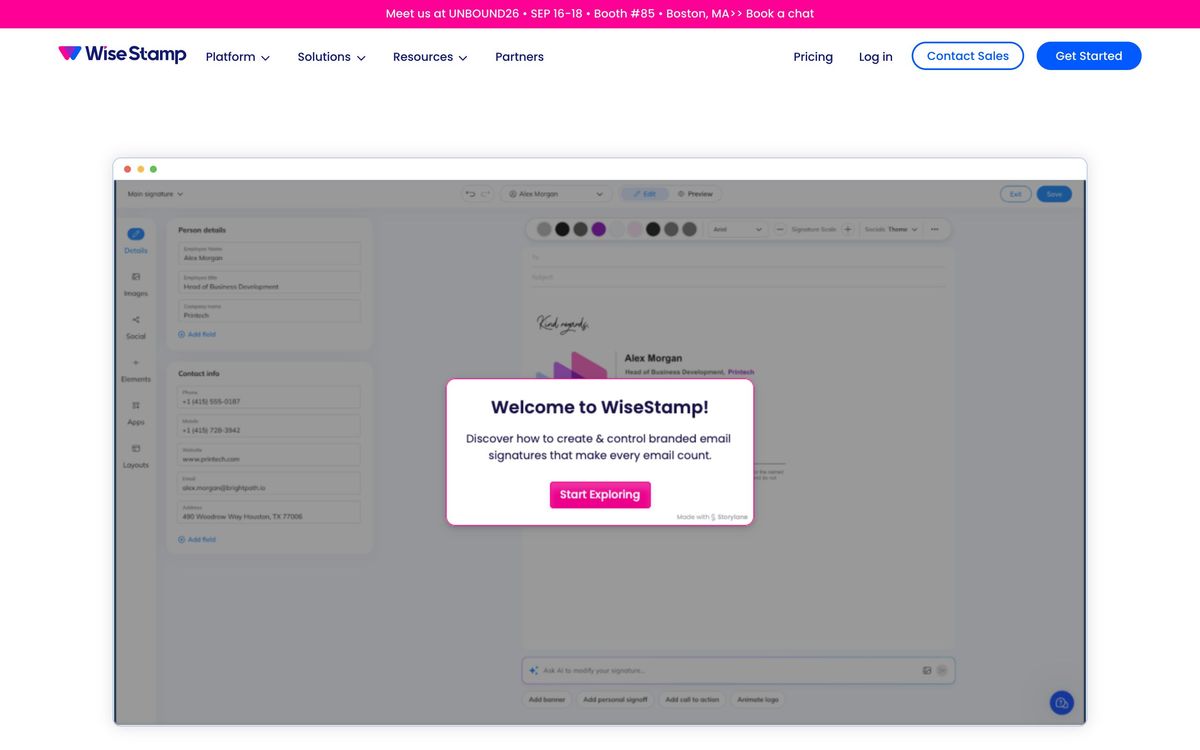Edit the Employee title field
1200x750 pixels.
pos(269,282)
